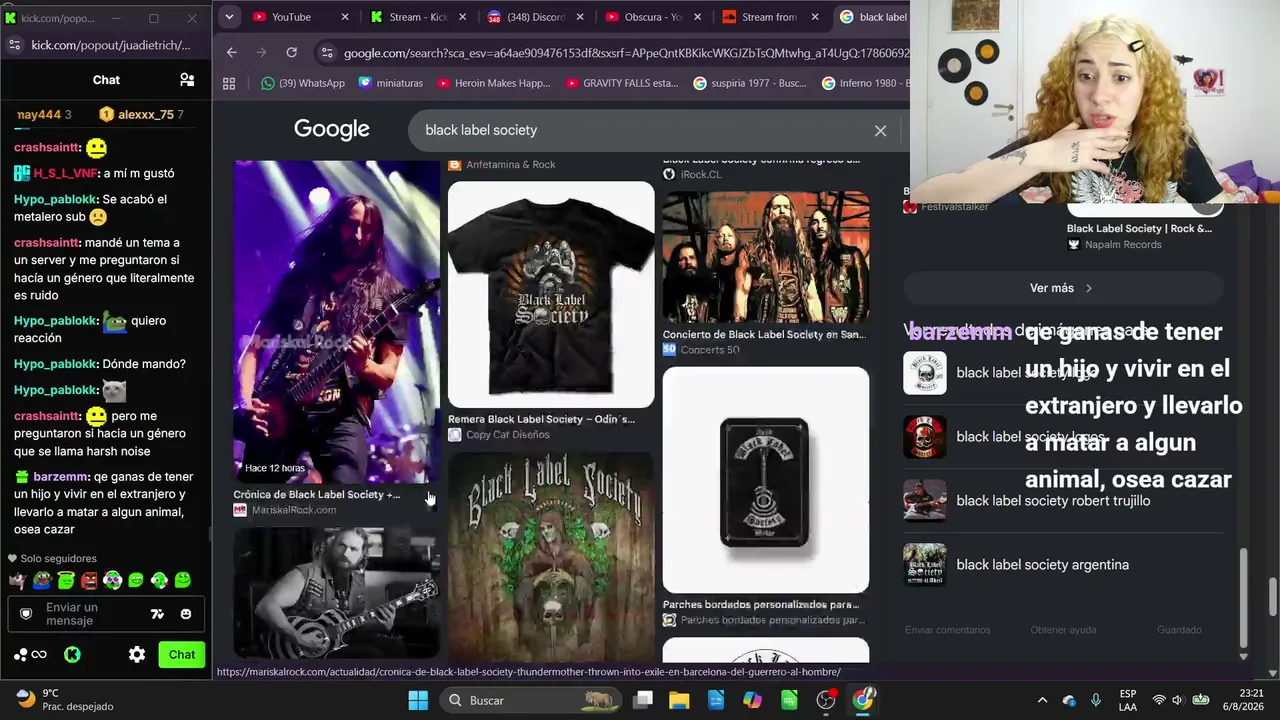Screen dimensions: 1280x720
Task: Open the green skulls album art image
Action: pos(551,558)
